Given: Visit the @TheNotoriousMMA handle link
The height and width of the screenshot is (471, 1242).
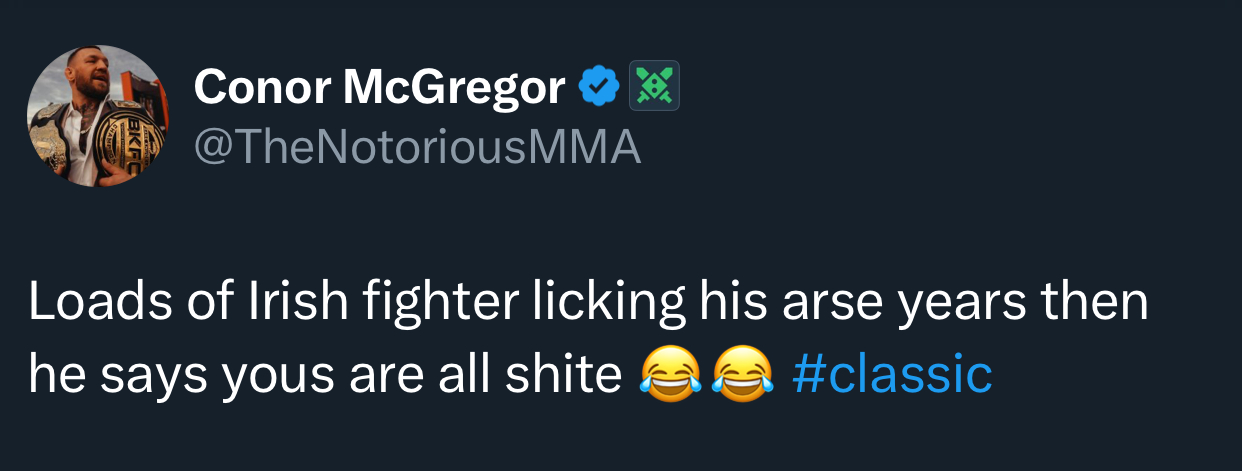Looking at the screenshot, I should (x=417, y=148).
